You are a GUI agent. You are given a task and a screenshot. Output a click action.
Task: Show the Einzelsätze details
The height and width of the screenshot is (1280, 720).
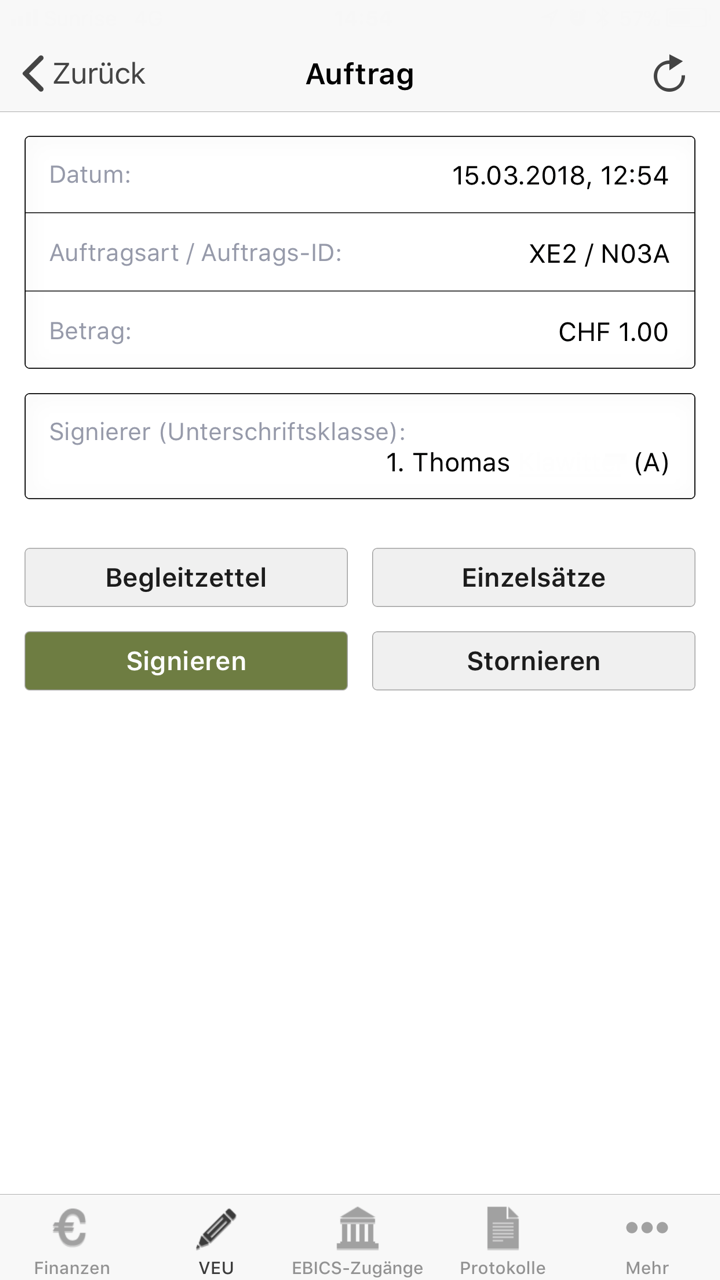click(x=533, y=577)
